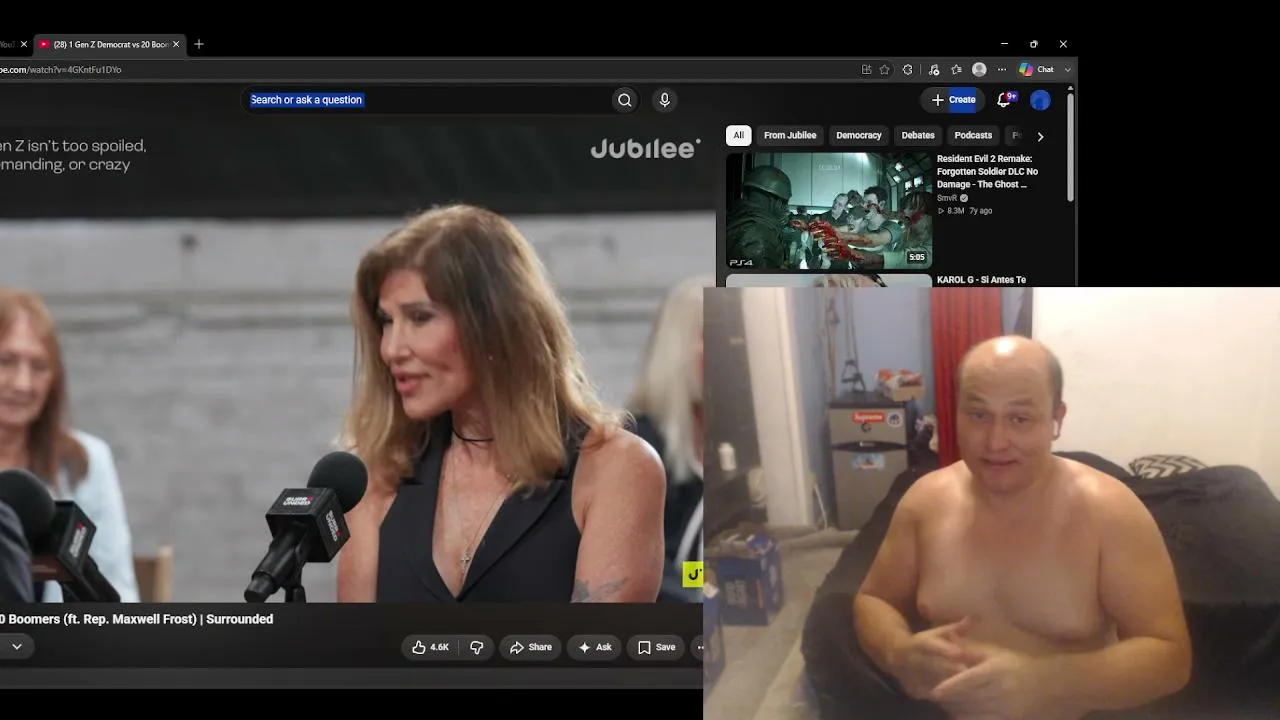Click the 4.6K like count
The image size is (1280, 720).
439,647
